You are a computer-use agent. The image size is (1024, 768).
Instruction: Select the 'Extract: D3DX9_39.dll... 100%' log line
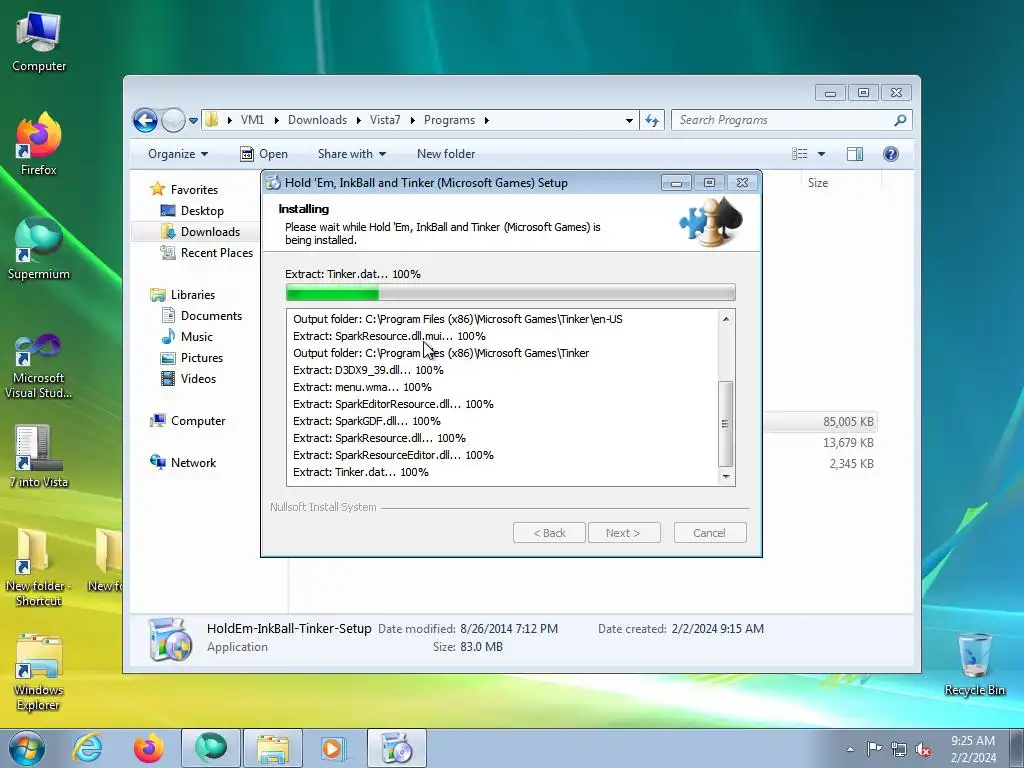[368, 370]
